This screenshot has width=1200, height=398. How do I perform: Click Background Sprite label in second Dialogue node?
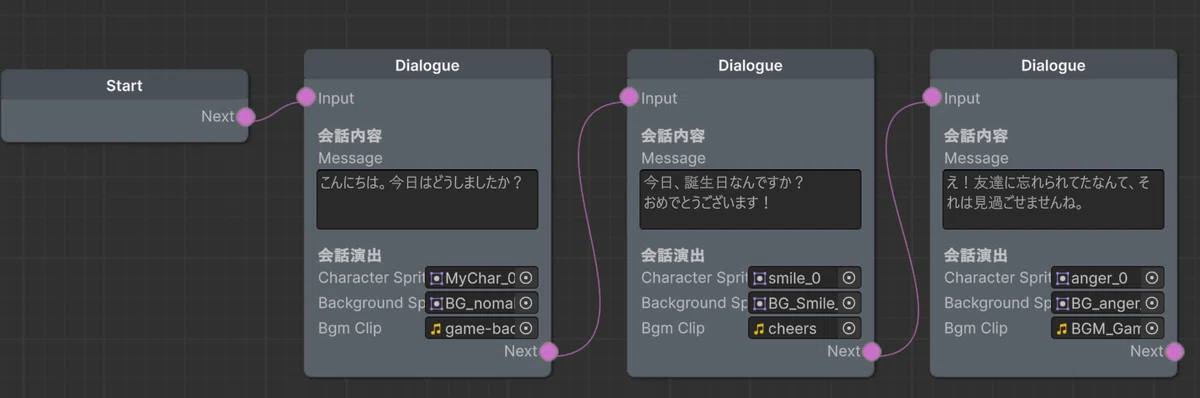[x=694, y=303]
